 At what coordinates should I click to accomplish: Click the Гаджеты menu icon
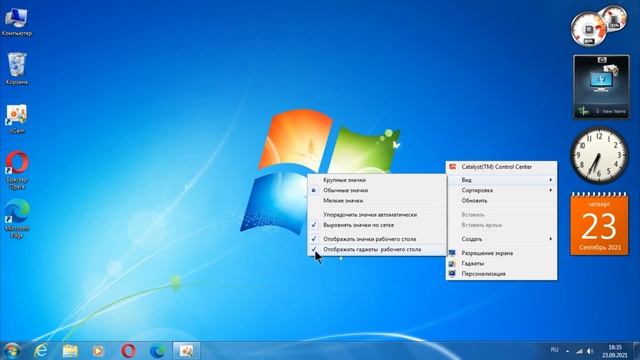[452, 264]
